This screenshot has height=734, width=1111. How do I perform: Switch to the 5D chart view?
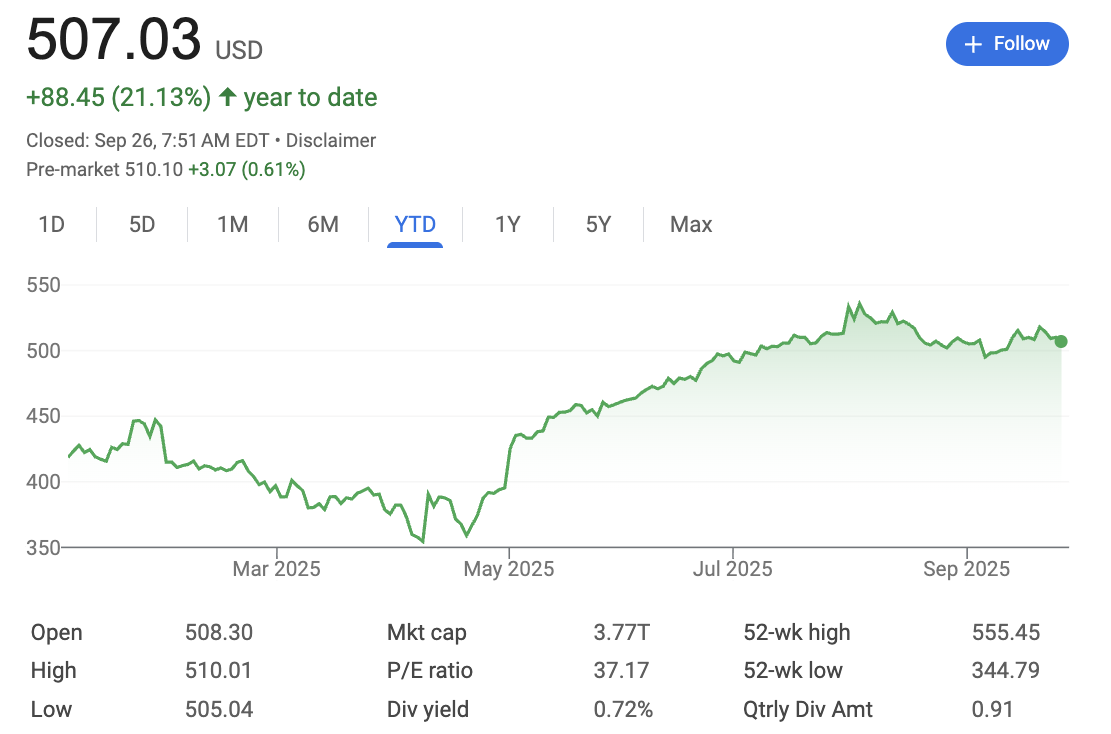click(142, 224)
